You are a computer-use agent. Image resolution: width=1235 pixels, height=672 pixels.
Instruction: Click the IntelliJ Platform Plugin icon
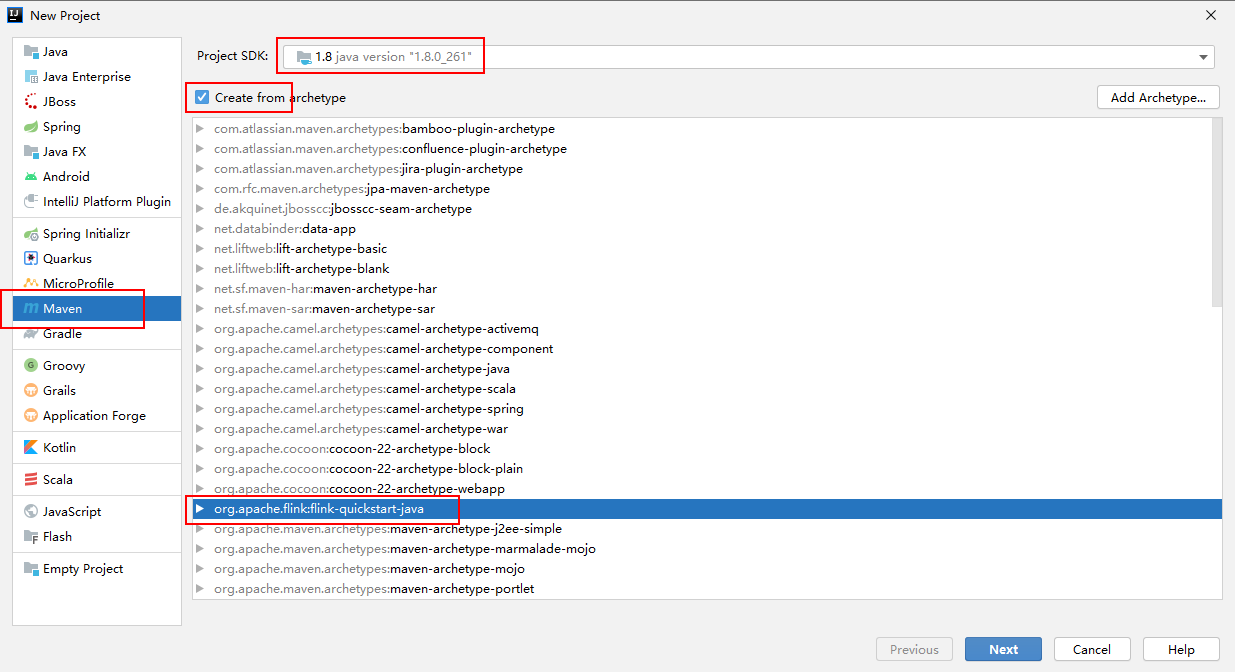[x=31, y=202]
